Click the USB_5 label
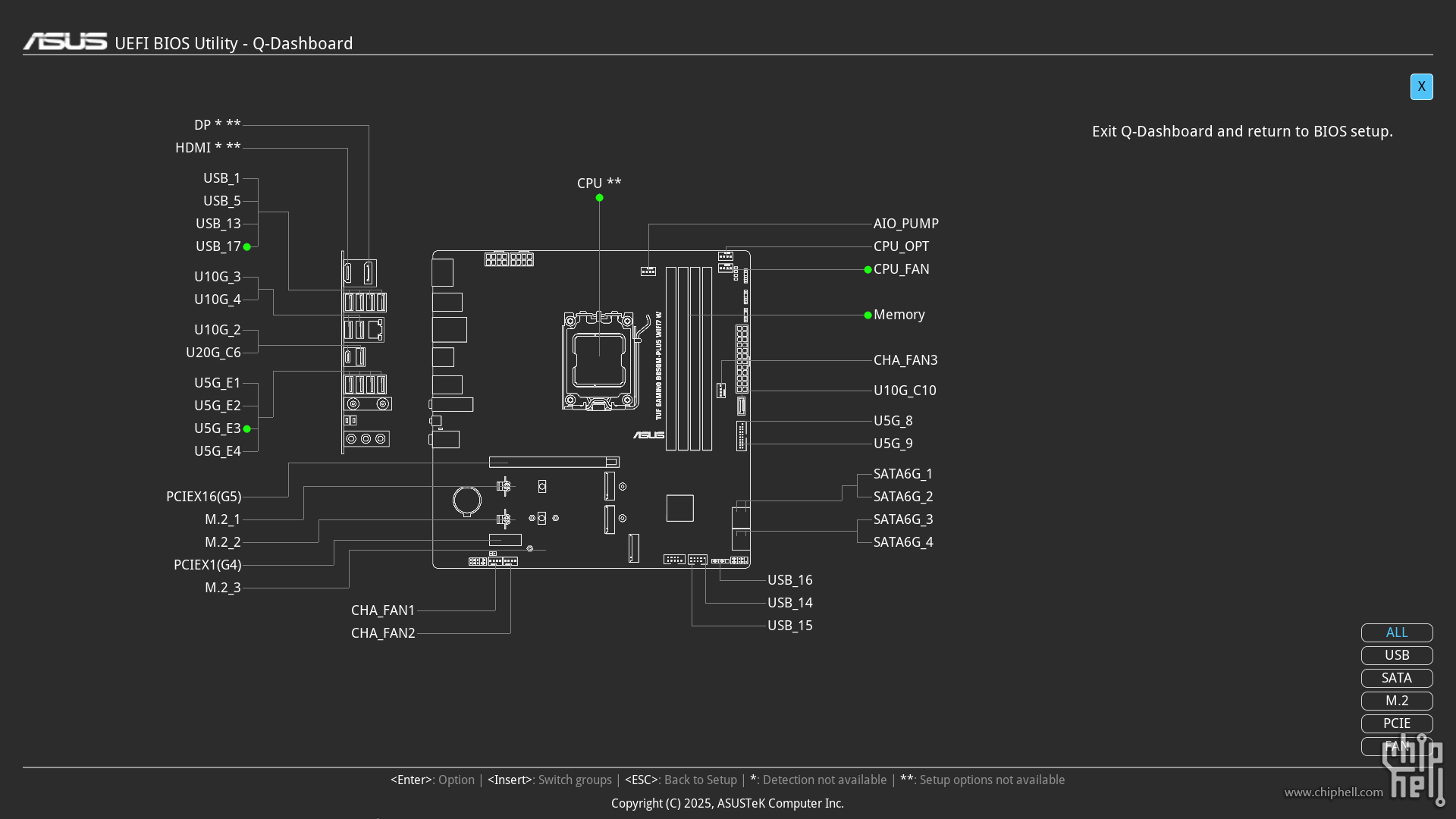This screenshot has width=1456, height=819. pyautogui.click(x=221, y=201)
